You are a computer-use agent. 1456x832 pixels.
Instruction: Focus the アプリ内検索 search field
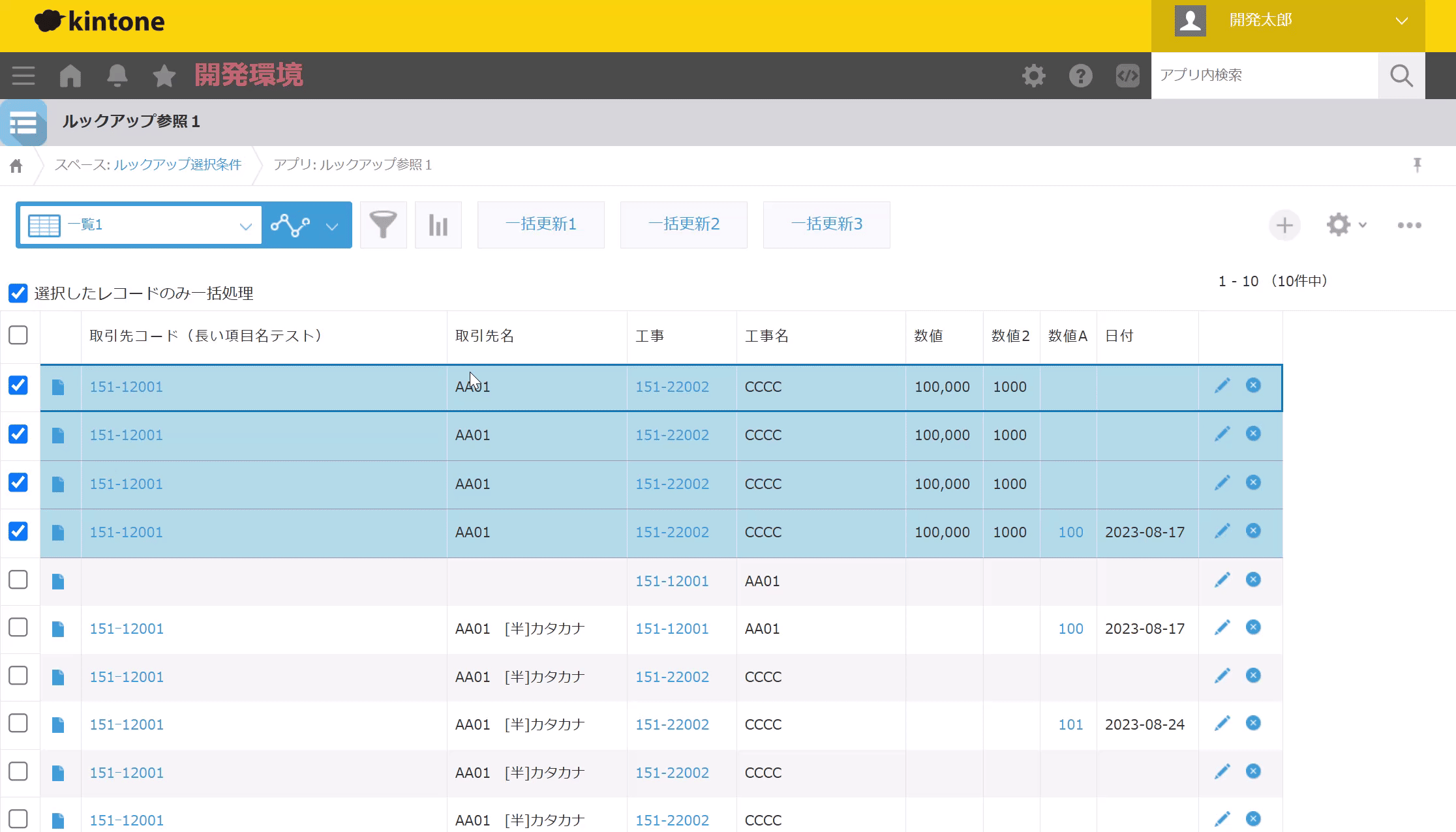(x=1264, y=76)
